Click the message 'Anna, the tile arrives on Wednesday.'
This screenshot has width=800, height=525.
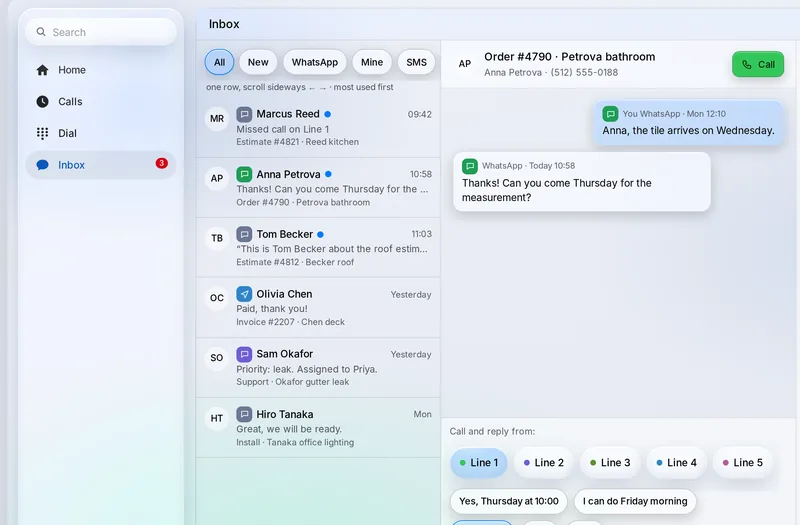click(688, 122)
